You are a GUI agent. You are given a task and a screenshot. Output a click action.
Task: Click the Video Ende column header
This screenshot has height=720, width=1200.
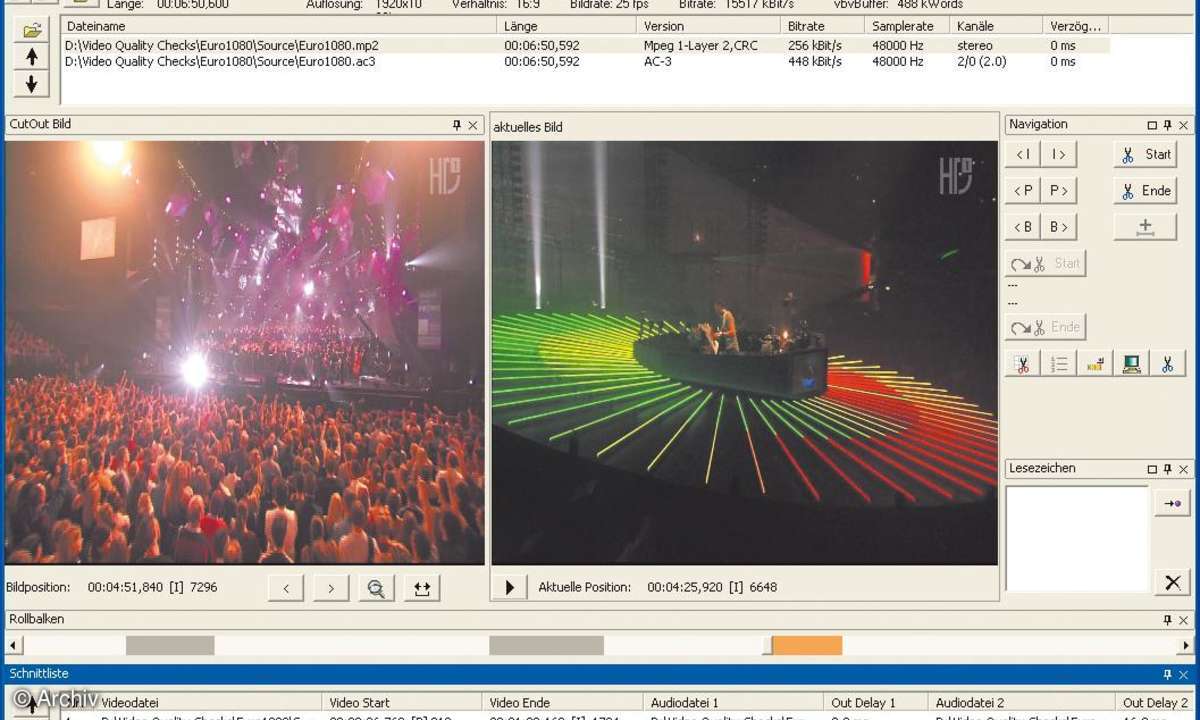(563, 703)
